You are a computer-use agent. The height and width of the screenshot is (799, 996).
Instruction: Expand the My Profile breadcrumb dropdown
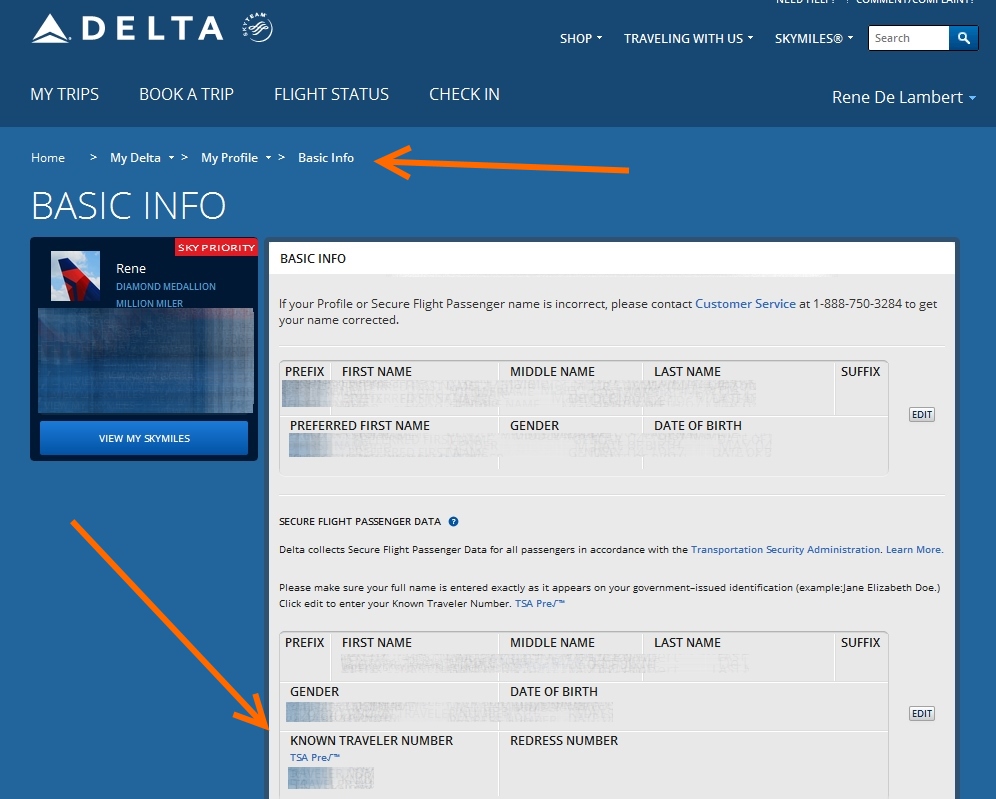click(x=230, y=157)
